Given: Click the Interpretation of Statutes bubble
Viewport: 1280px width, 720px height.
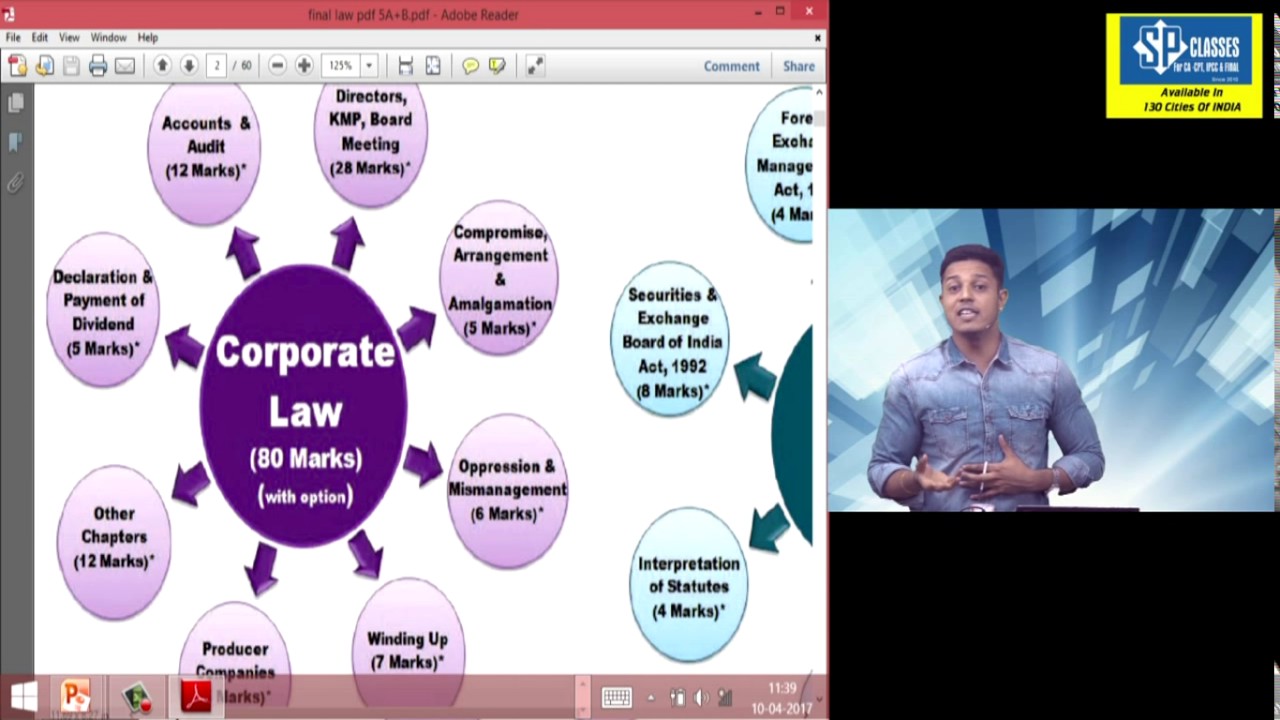Looking at the screenshot, I should (688, 585).
